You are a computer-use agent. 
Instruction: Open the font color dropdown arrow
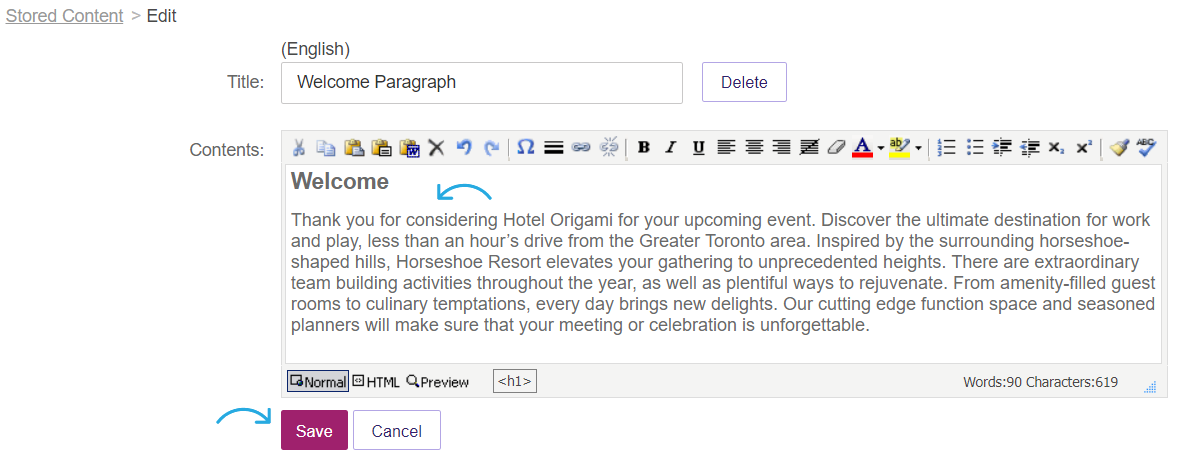pyautogui.click(x=880, y=148)
